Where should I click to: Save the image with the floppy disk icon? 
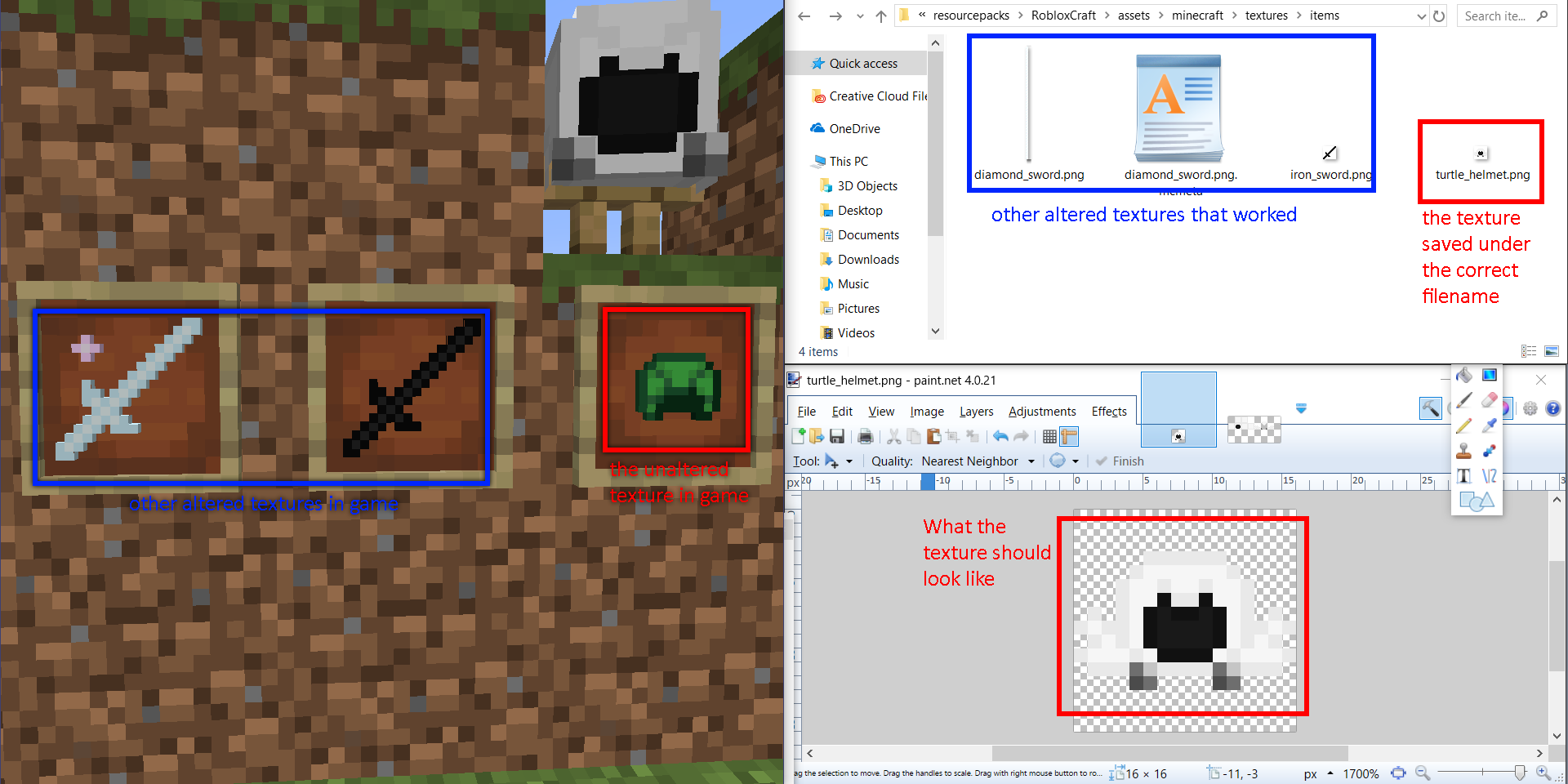pyautogui.click(x=837, y=436)
